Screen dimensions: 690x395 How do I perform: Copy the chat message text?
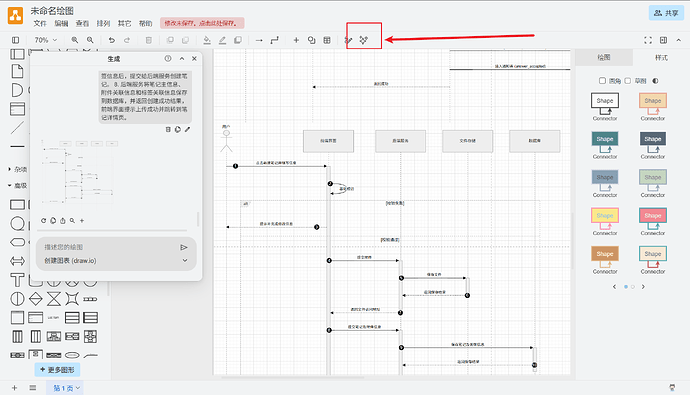coord(178,129)
